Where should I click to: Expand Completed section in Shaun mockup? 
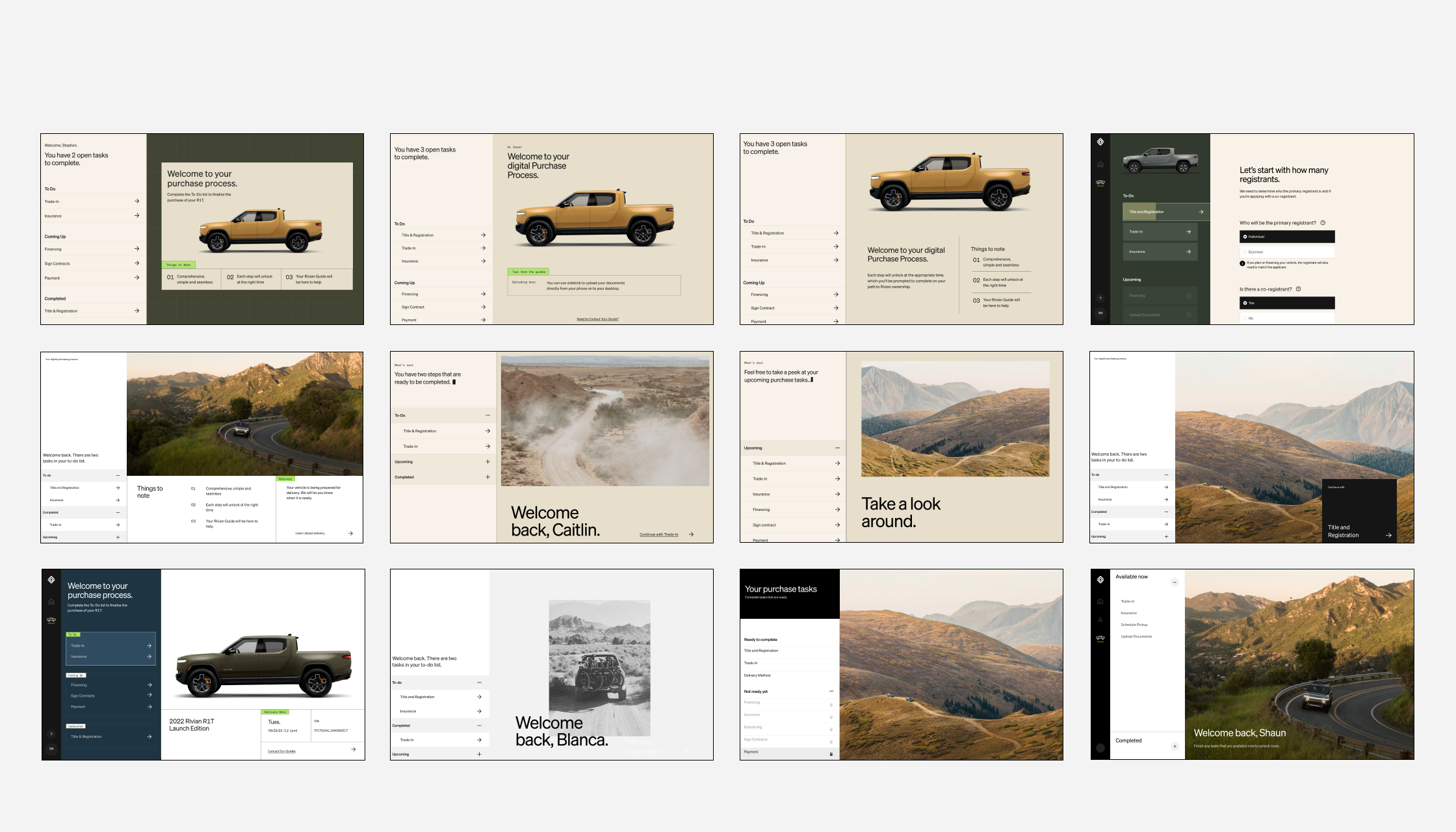click(x=1175, y=746)
